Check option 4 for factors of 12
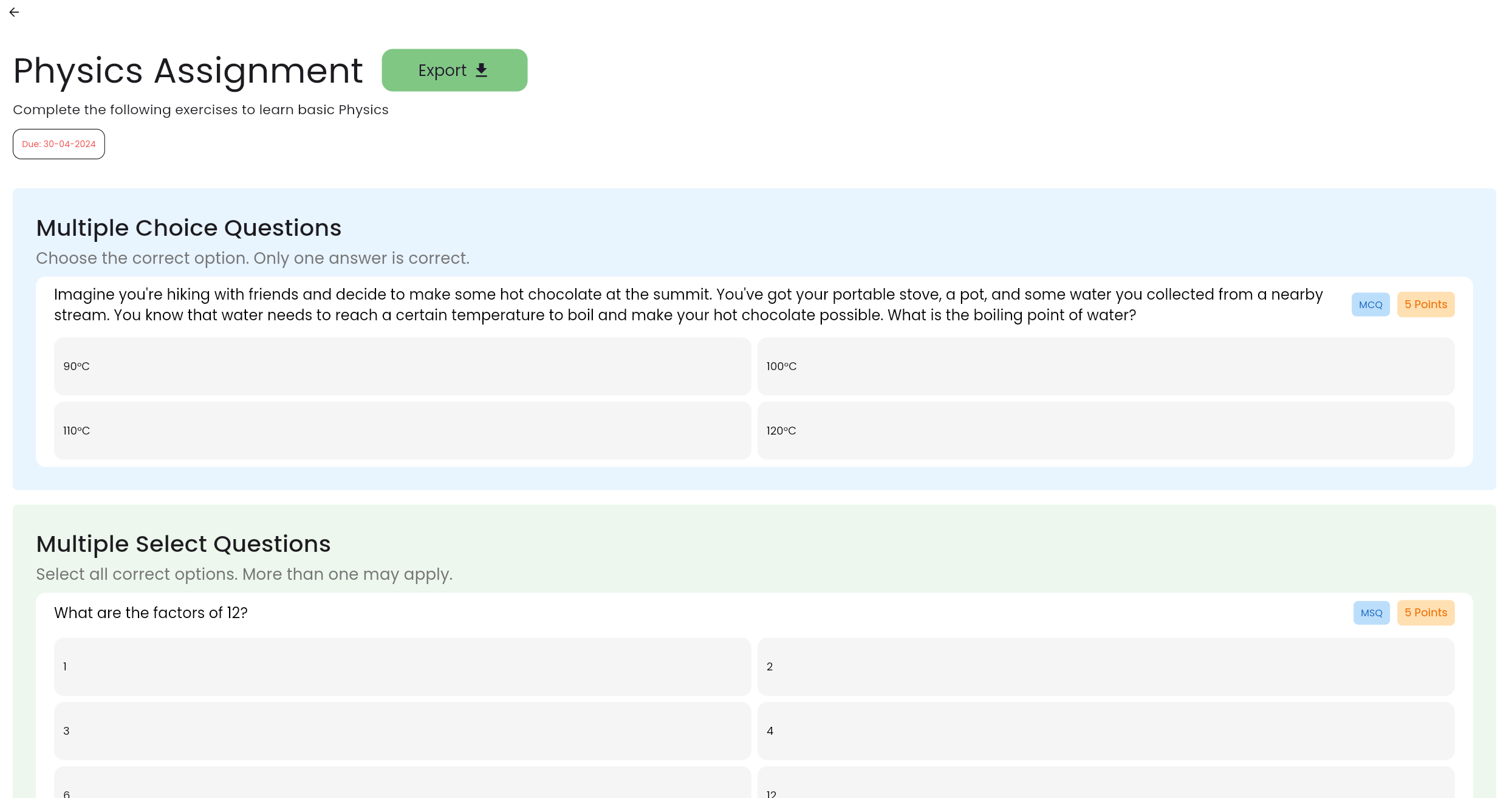The width and height of the screenshot is (1512, 798). coord(1105,731)
